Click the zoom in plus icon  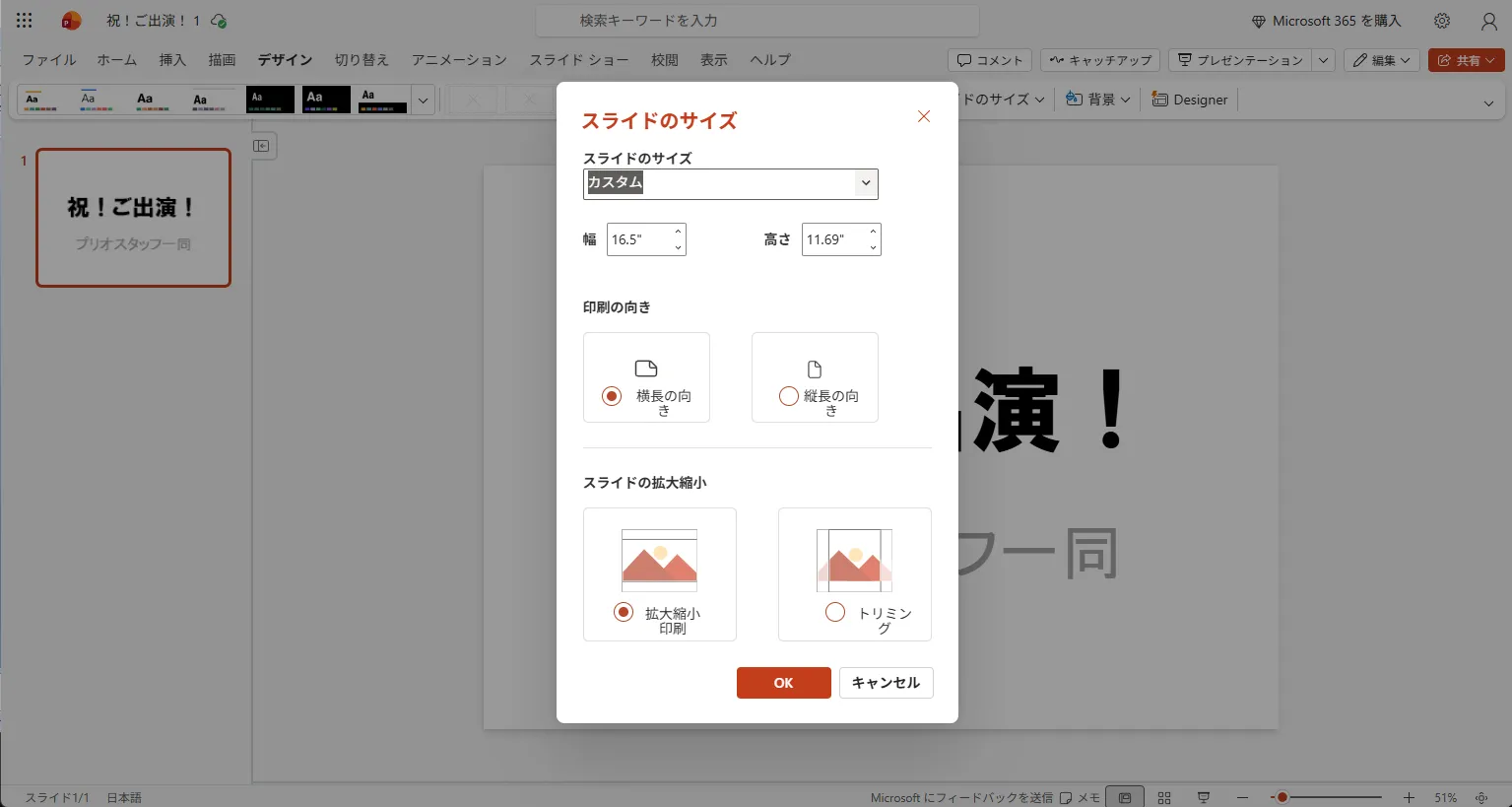point(1409,797)
